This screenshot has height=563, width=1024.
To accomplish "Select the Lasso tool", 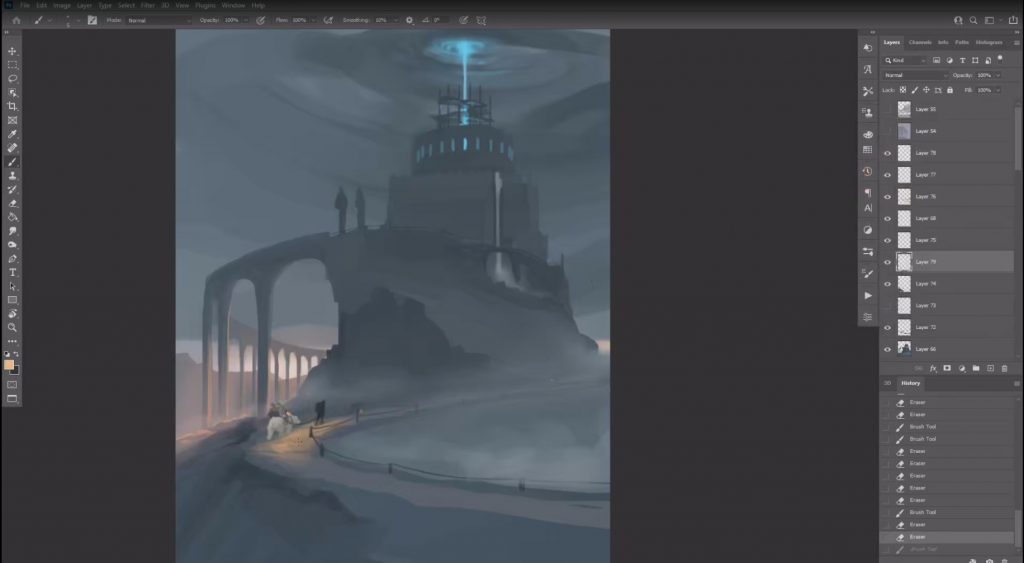I will click(x=12, y=78).
